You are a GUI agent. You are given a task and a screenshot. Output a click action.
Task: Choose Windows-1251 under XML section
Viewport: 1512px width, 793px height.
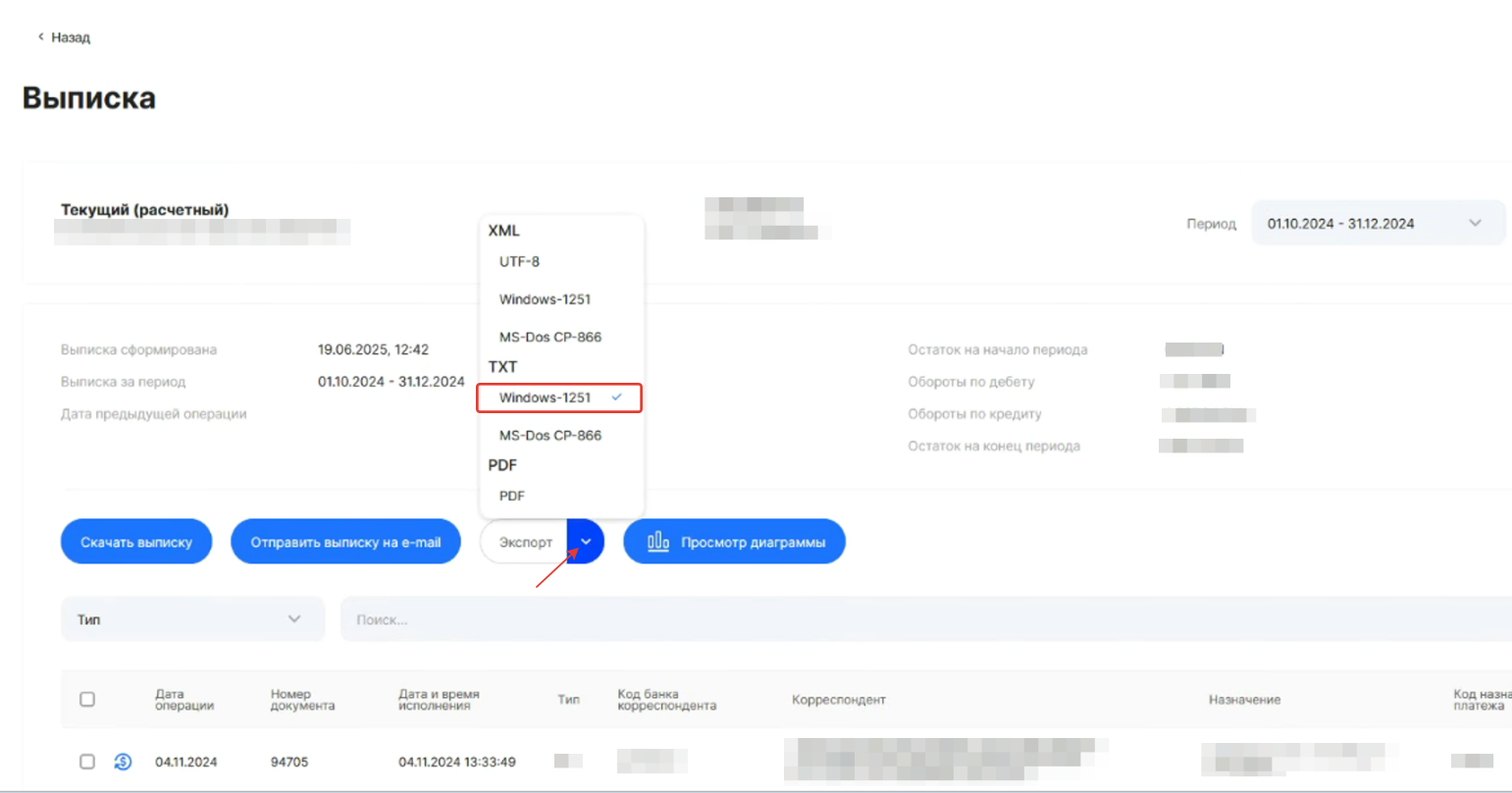click(545, 299)
